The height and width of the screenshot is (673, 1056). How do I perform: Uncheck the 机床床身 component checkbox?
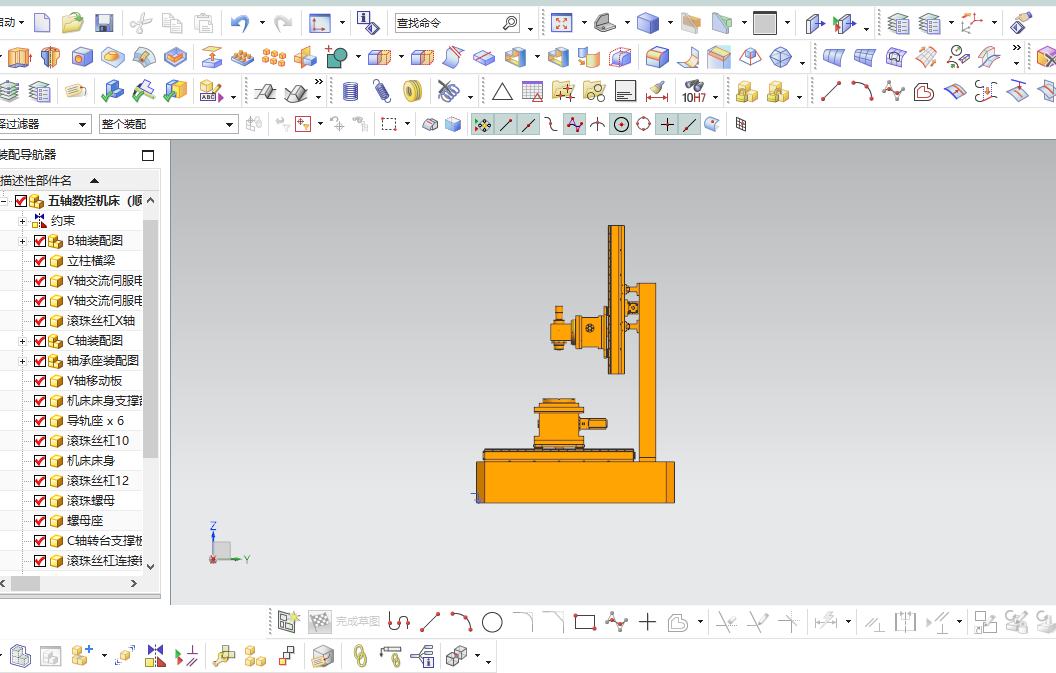pos(40,461)
